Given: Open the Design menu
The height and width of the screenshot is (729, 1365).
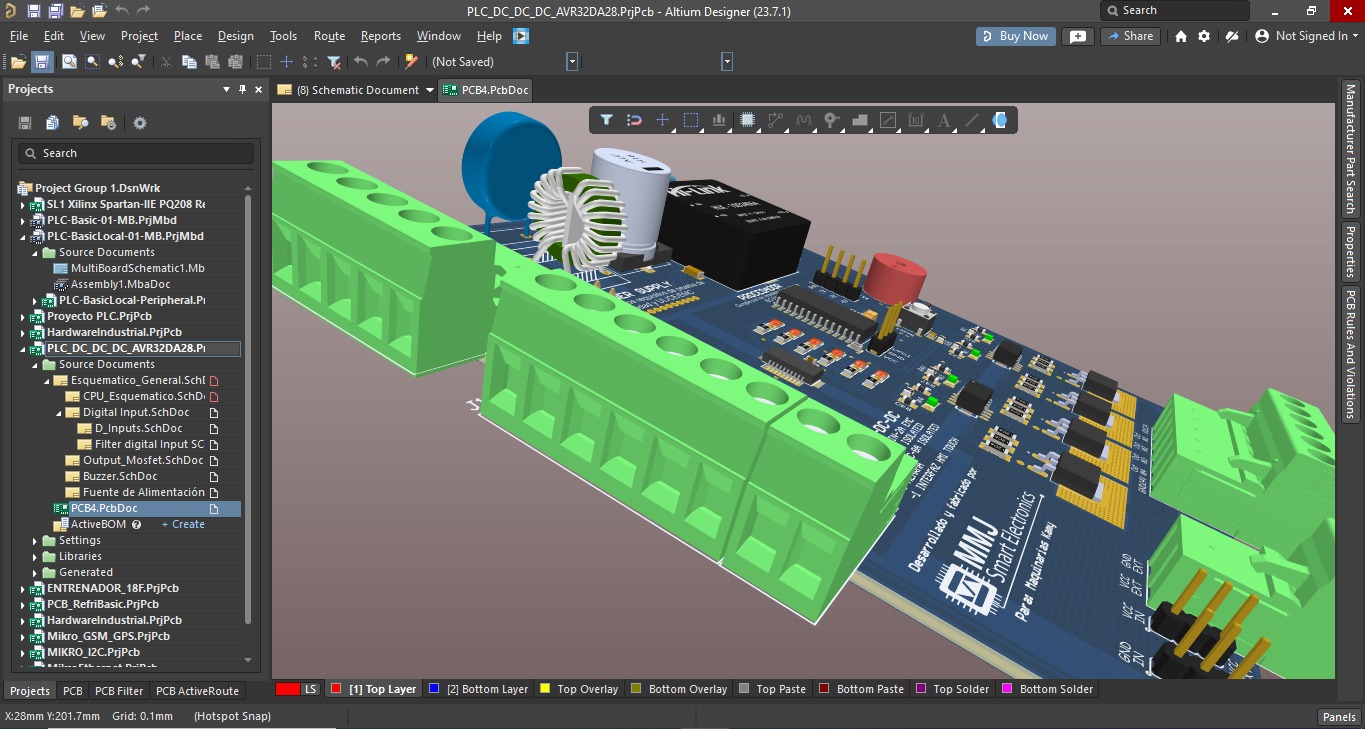Looking at the screenshot, I should coord(236,36).
